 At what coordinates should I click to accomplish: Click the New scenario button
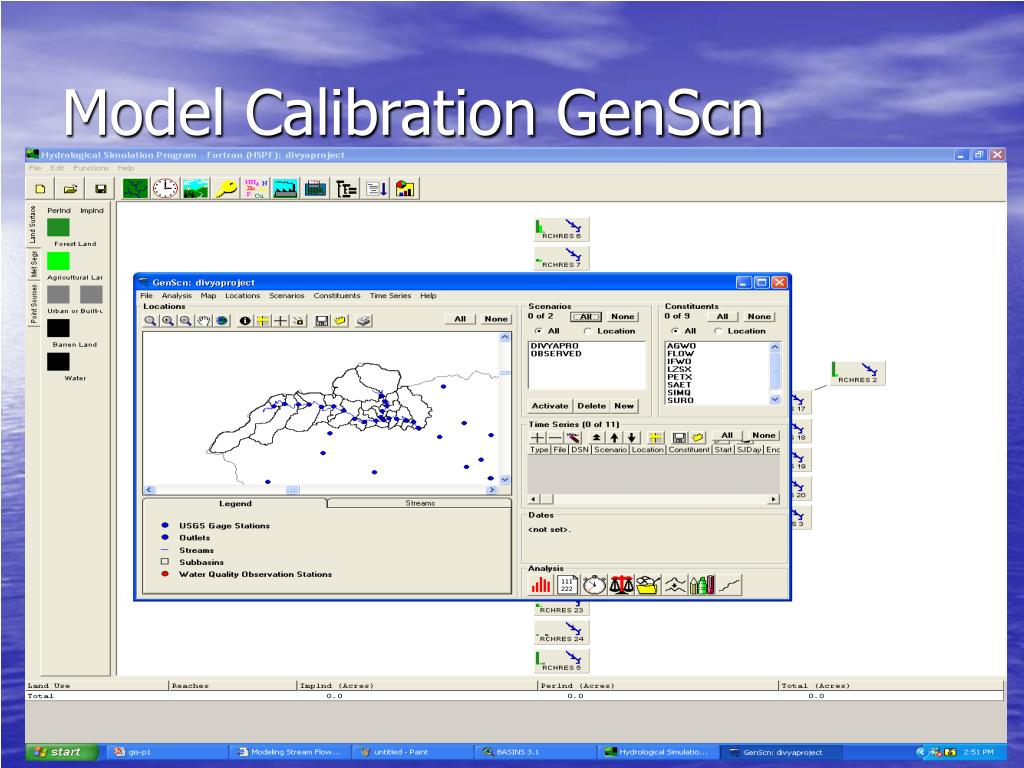[x=624, y=406]
